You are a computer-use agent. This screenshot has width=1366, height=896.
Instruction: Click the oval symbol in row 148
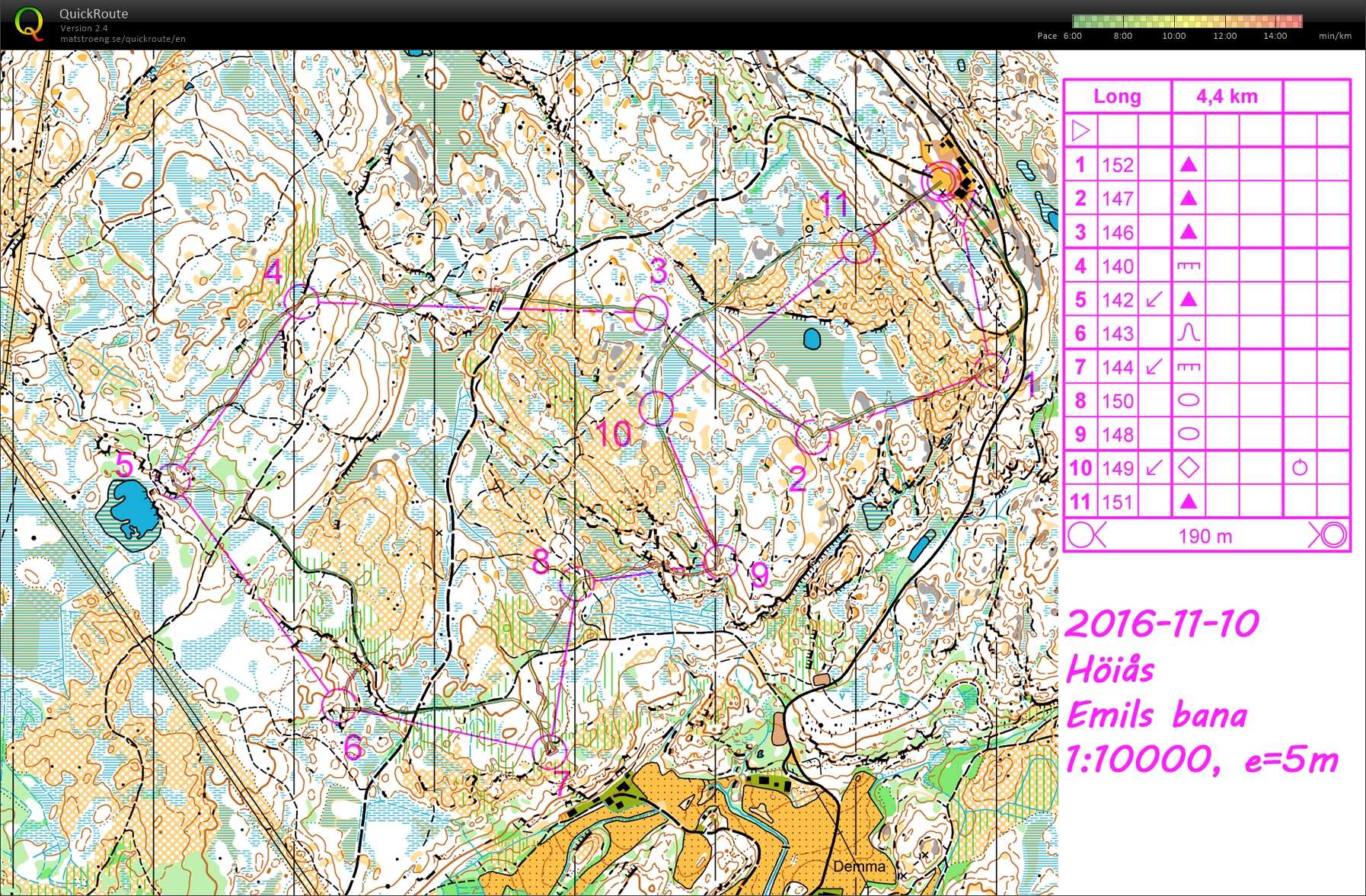click(x=1188, y=434)
